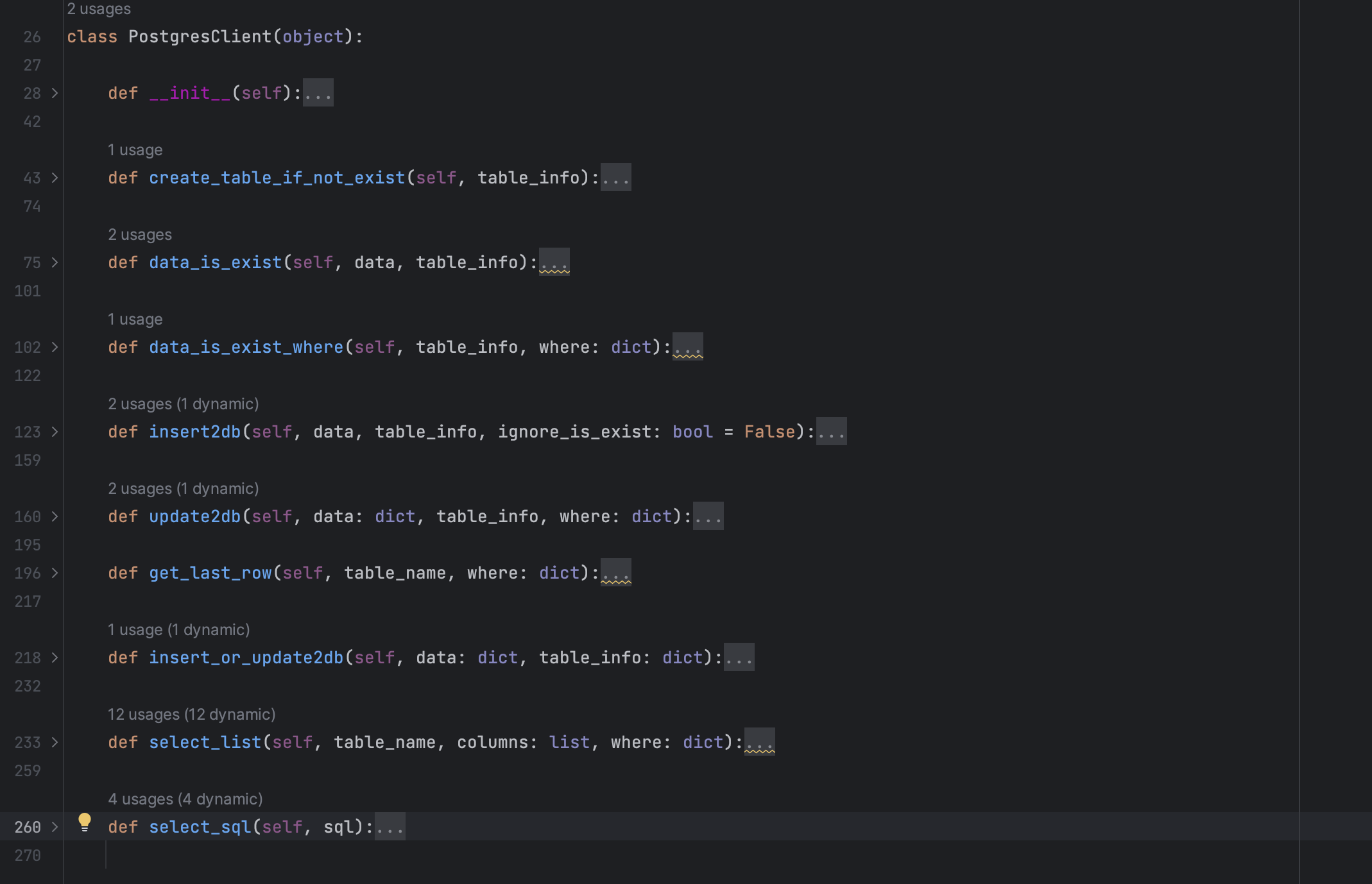The height and width of the screenshot is (884, 1372).
Task: Click 'columns' parameter in select_list
Action: pos(493,742)
